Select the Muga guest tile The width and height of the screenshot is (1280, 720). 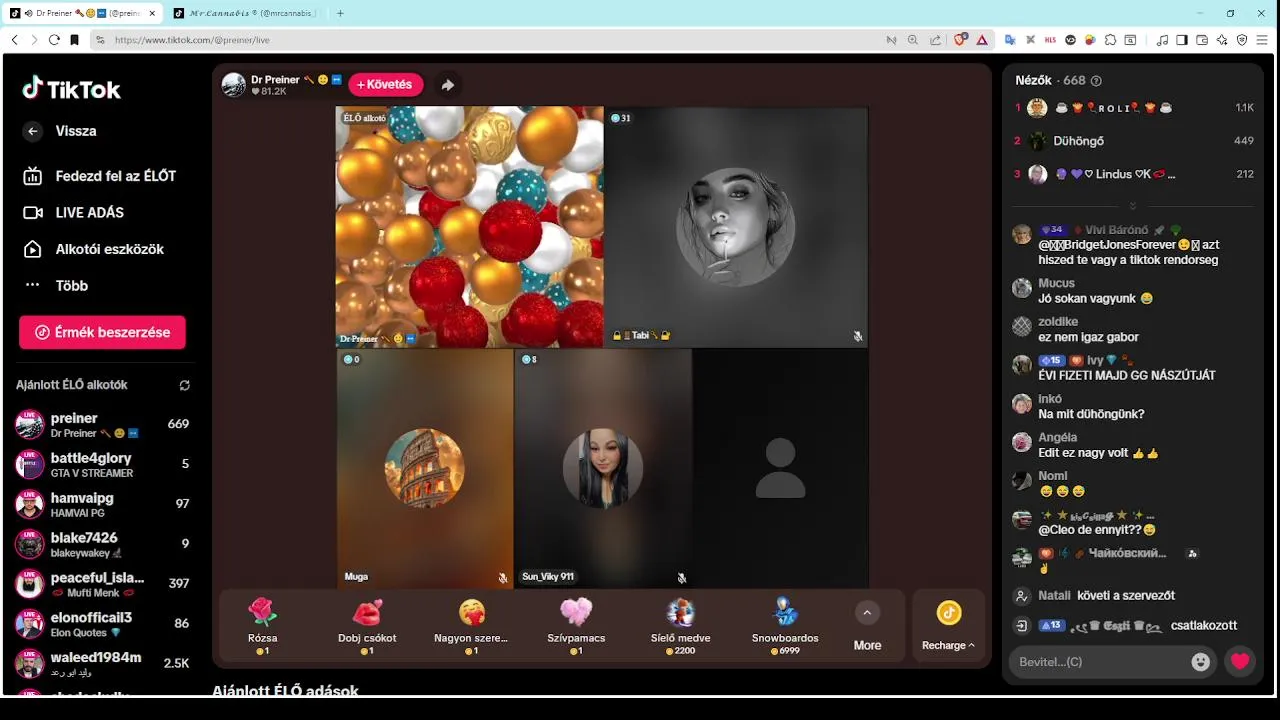pyautogui.click(x=425, y=468)
